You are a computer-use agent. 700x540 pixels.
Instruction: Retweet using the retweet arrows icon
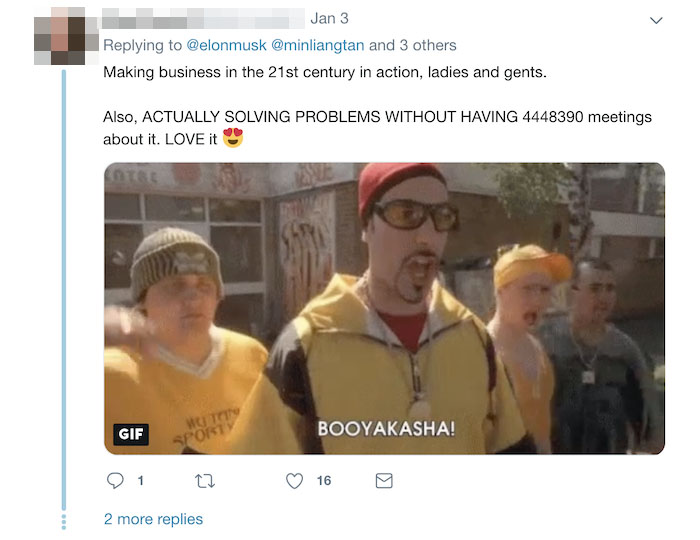click(205, 481)
